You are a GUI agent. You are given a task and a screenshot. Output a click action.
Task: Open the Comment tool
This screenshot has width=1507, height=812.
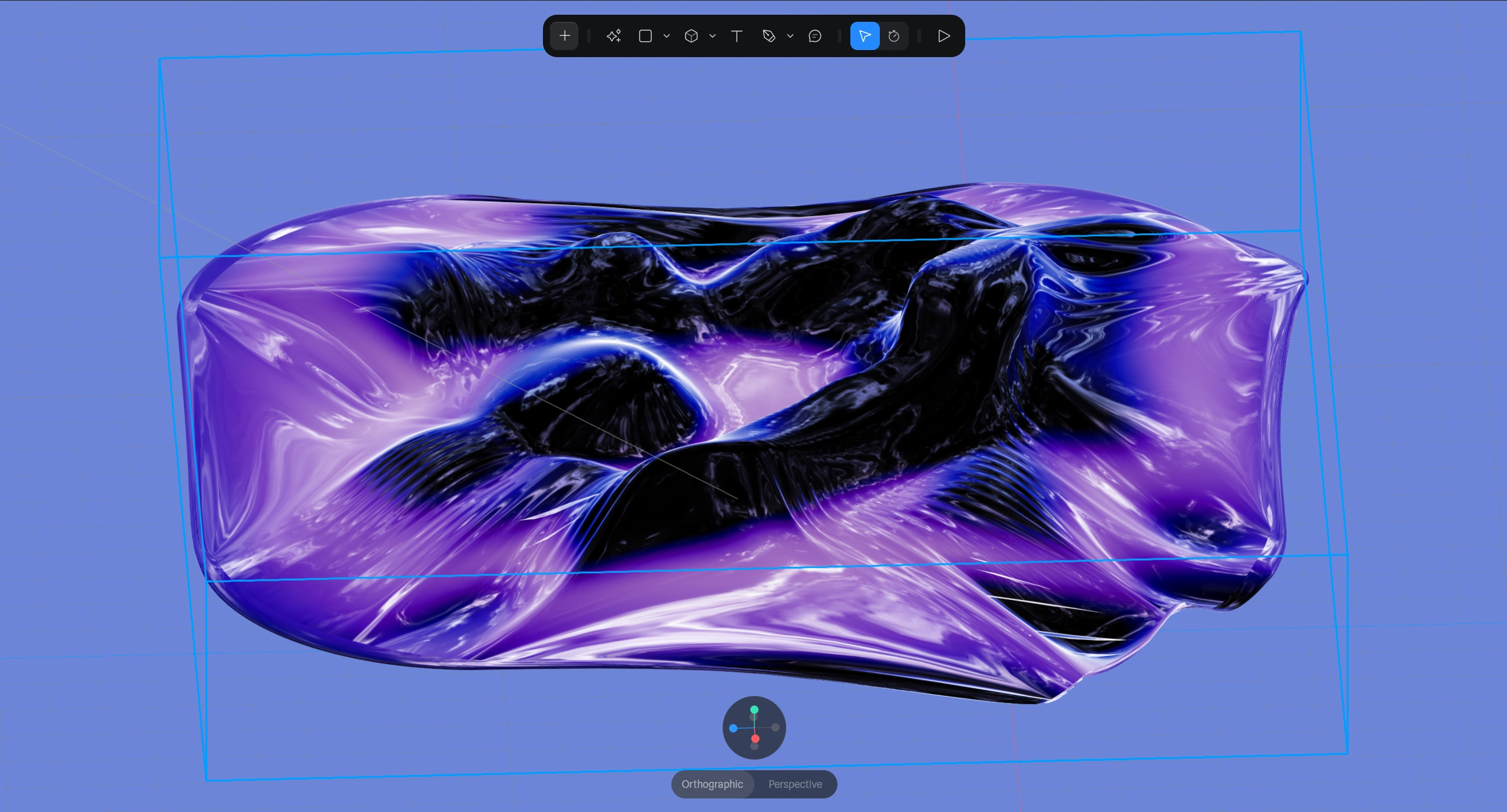click(814, 36)
